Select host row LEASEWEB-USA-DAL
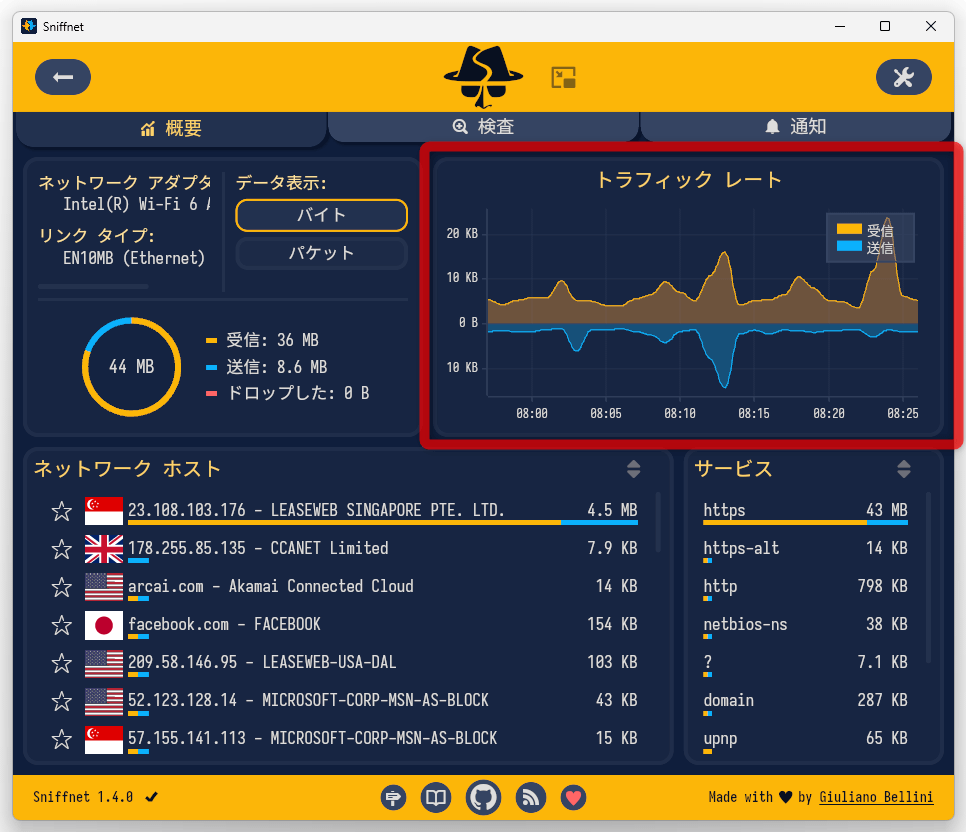 383,663
